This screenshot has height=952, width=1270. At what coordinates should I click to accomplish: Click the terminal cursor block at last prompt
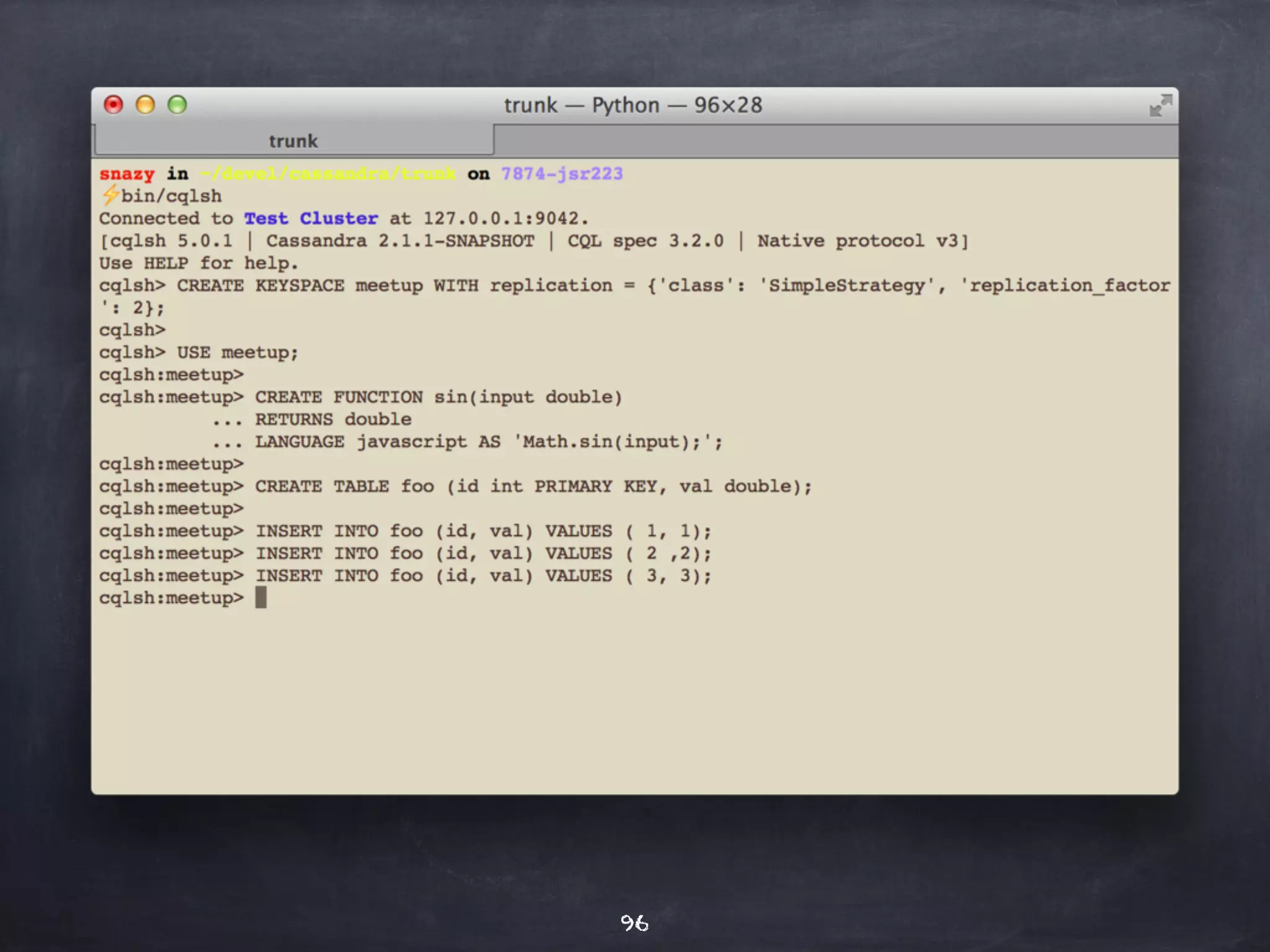[x=261, y=597]
